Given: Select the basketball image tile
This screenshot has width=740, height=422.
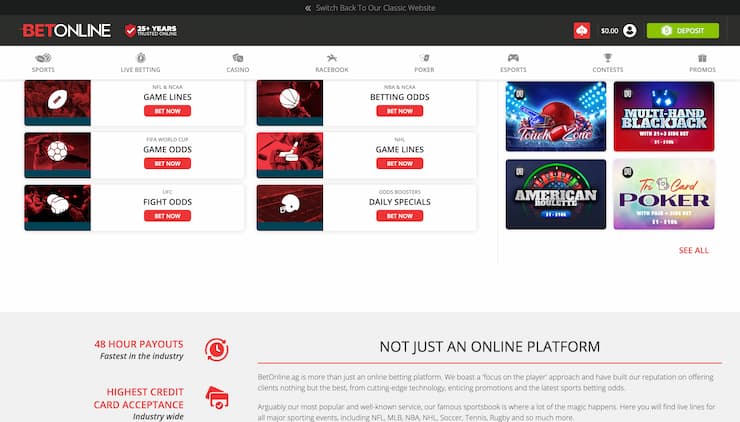Looking at the screenshot, I should click(x=290, y=102).
